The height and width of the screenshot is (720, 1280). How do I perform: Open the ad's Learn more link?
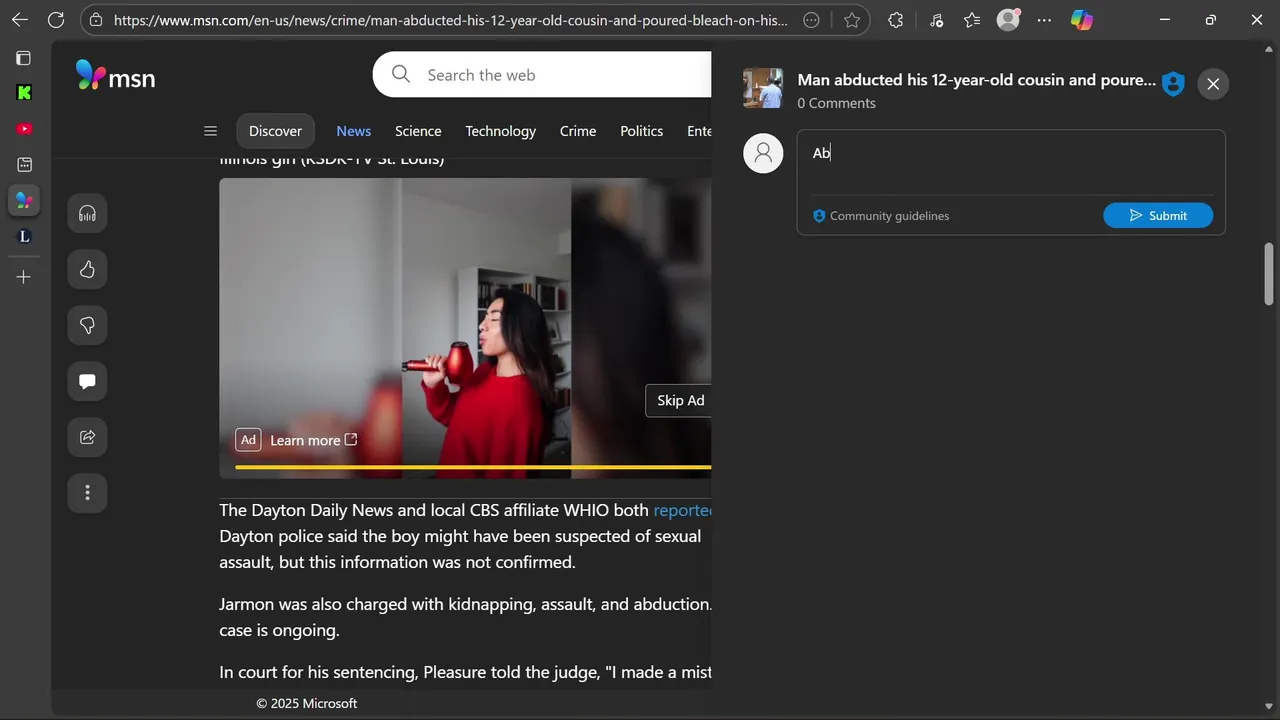tap(313, 440)
